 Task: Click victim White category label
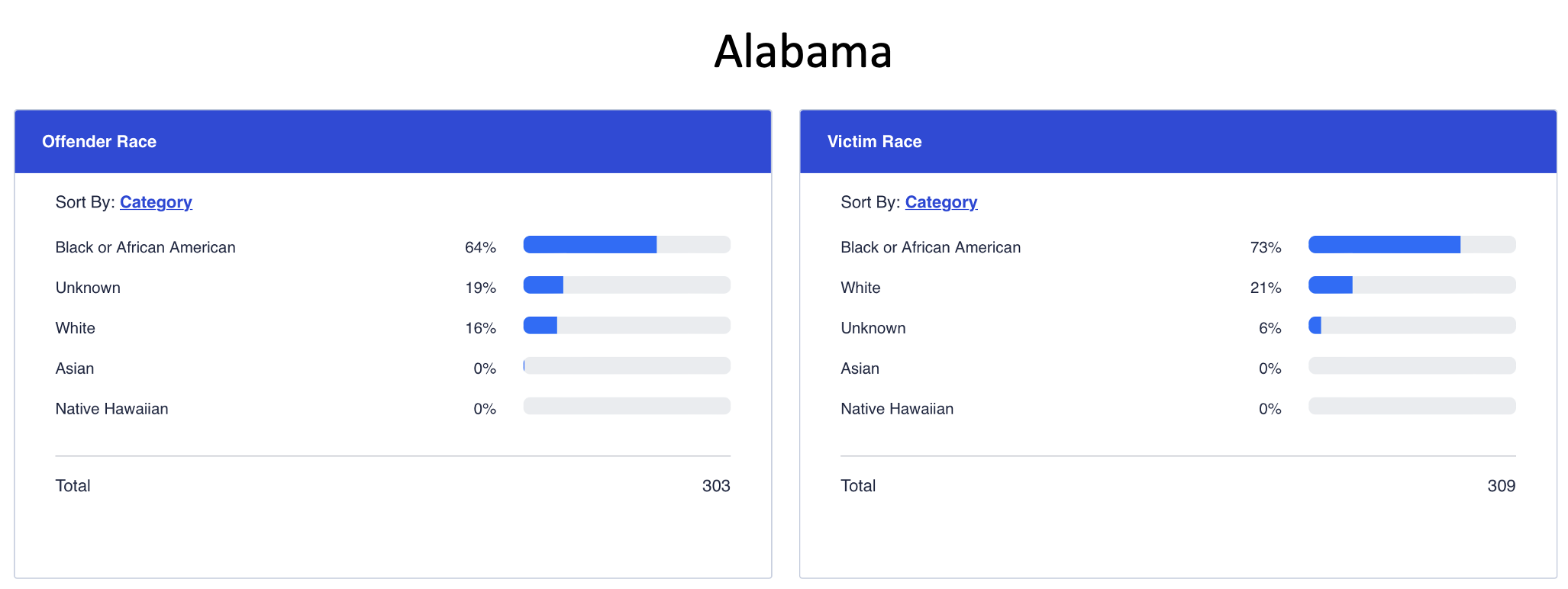coord(860,288)
